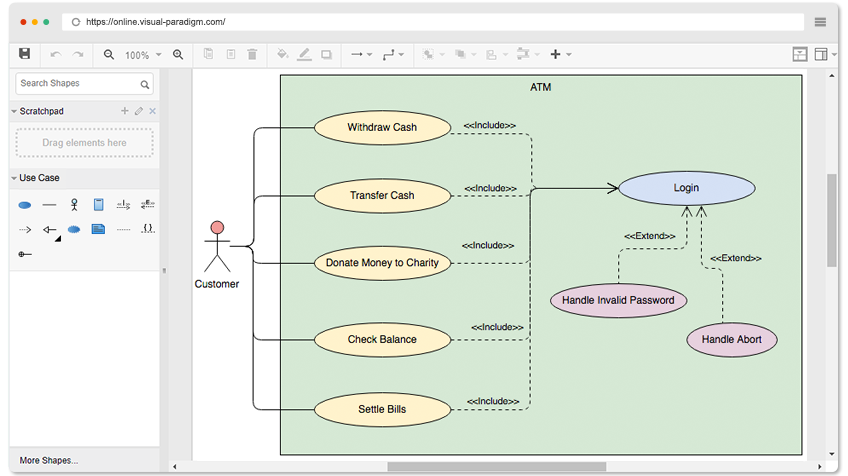Pick the blue Note shape
The image size is (848, 476).
[98, 229]
